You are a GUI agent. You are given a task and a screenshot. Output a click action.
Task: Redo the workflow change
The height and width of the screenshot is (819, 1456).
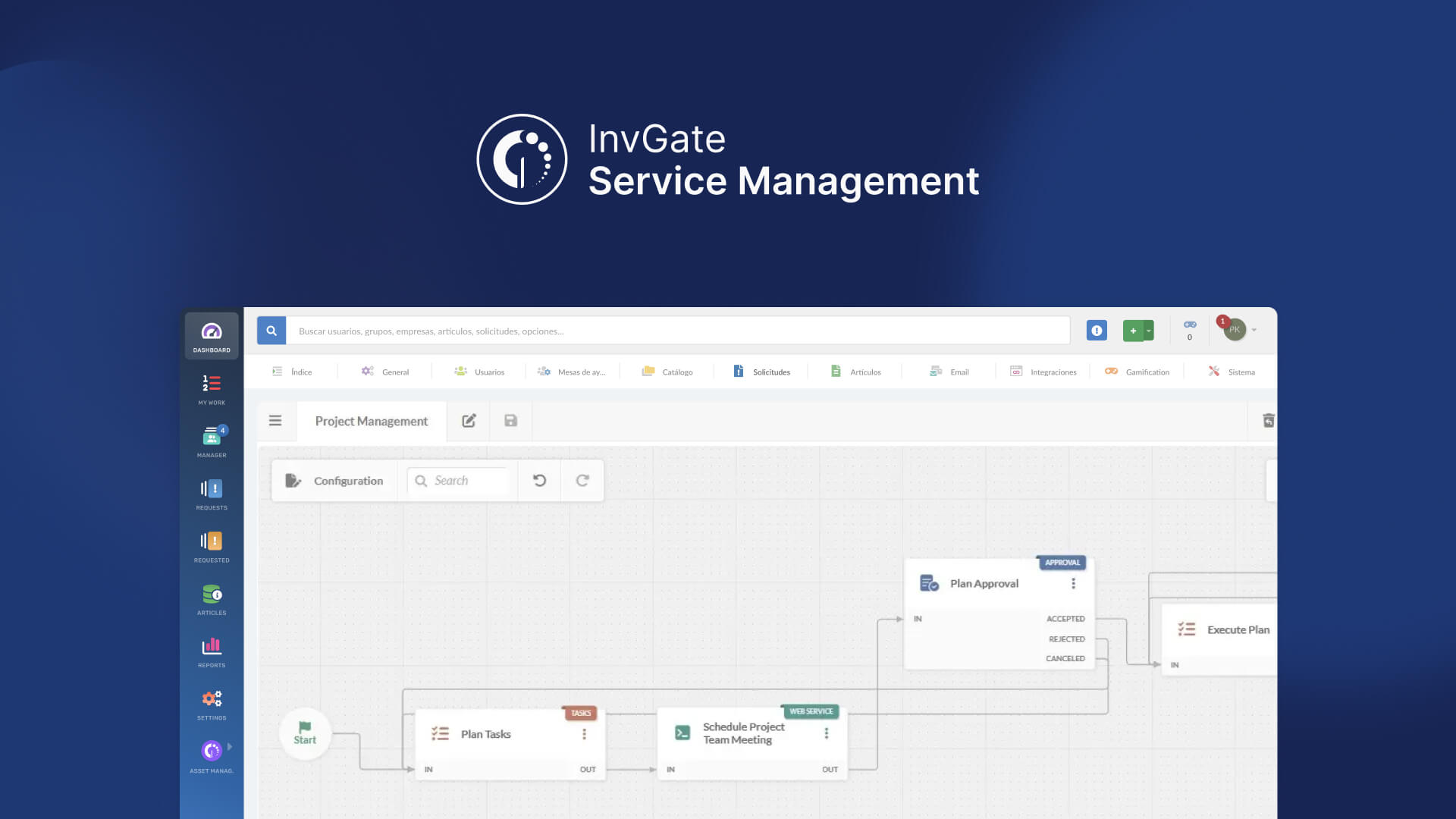582,480
